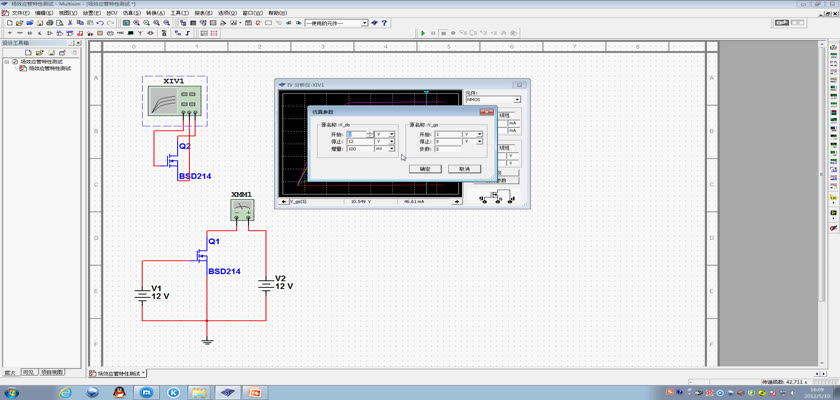Click the Internet Explorer taskbar icon

(65, 393)
